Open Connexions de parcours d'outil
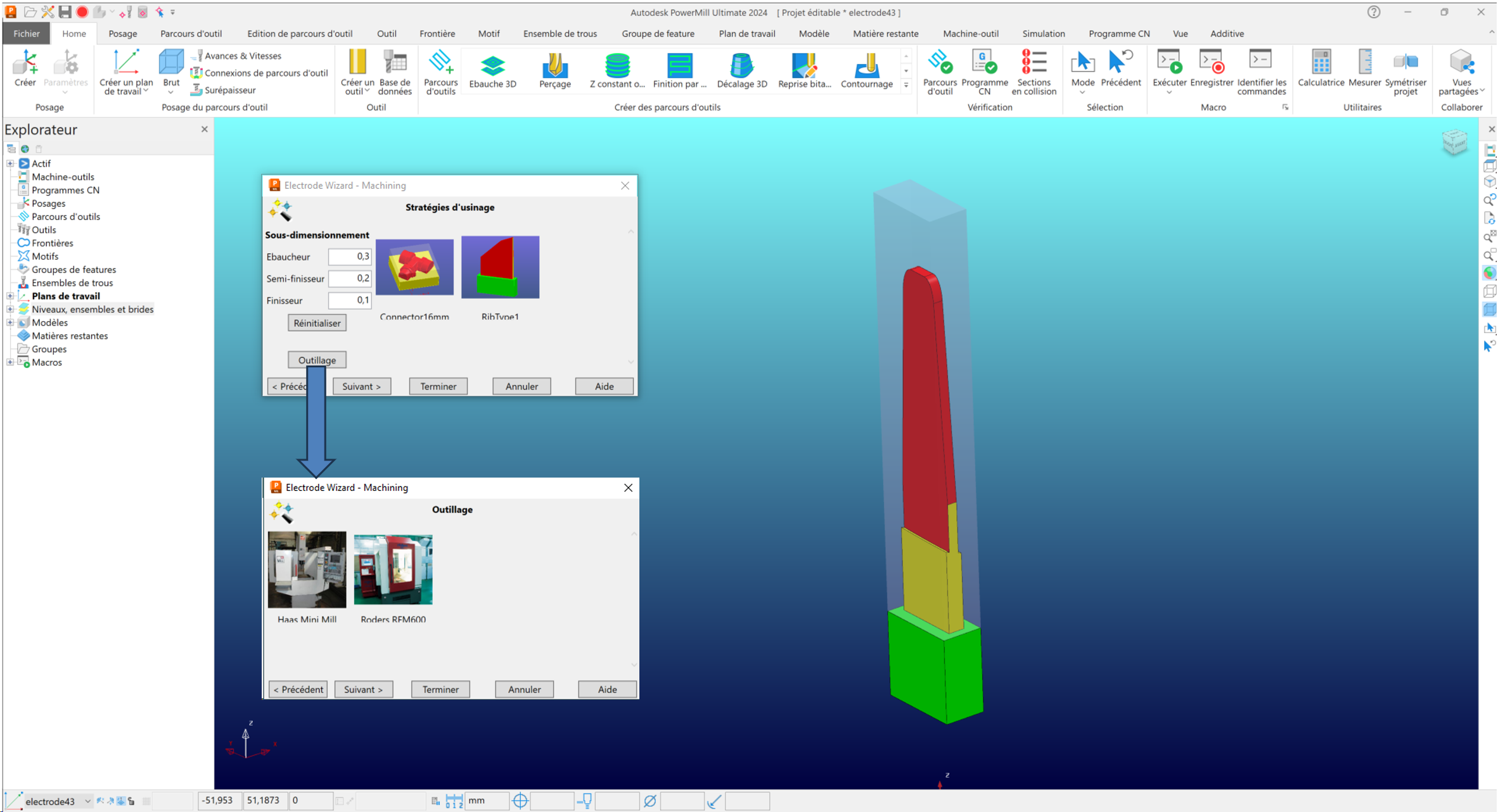The image size is (1498, 812). pos(259,73)
